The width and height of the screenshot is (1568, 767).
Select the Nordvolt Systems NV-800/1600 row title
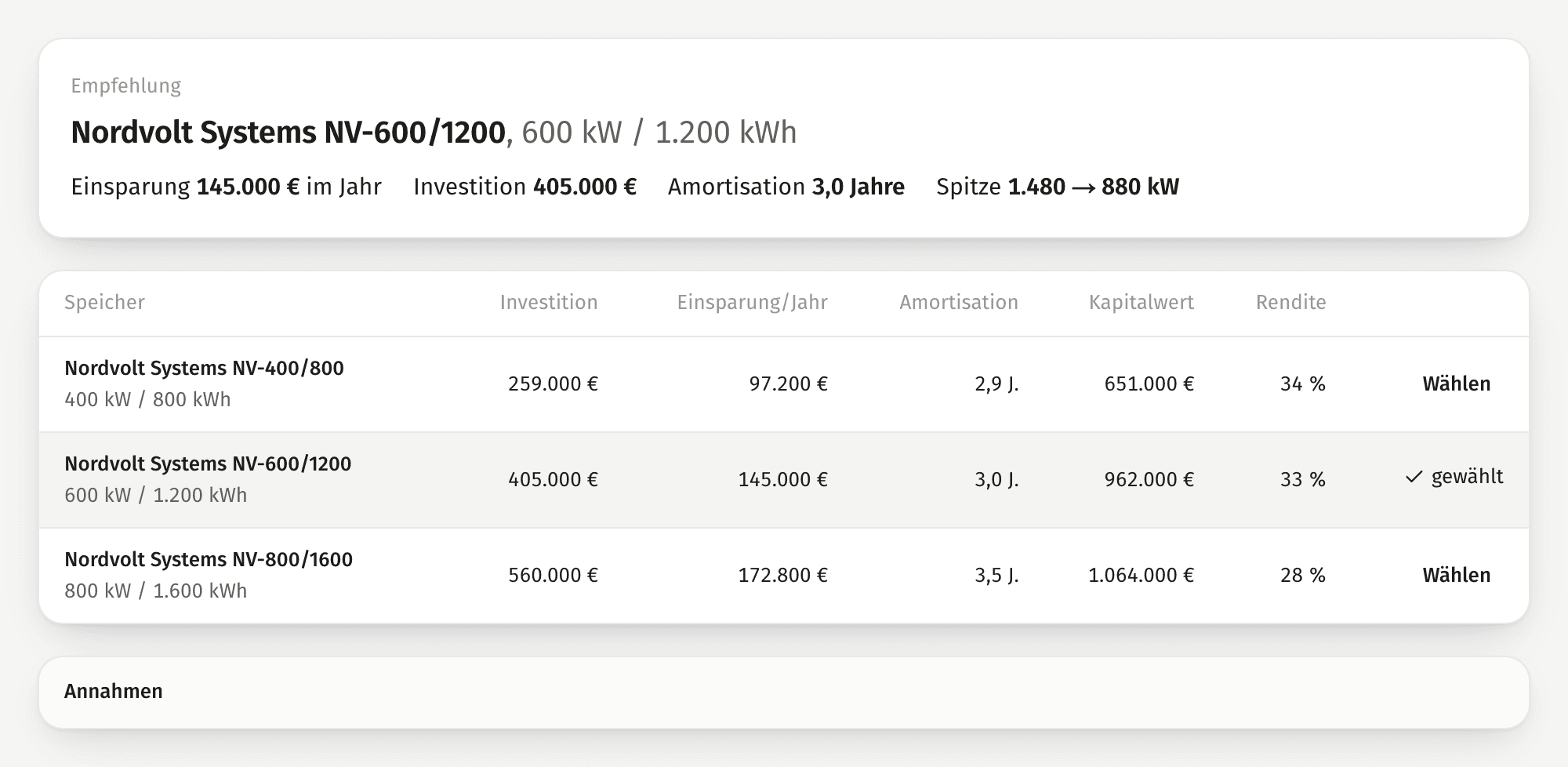tap(209, 559)
